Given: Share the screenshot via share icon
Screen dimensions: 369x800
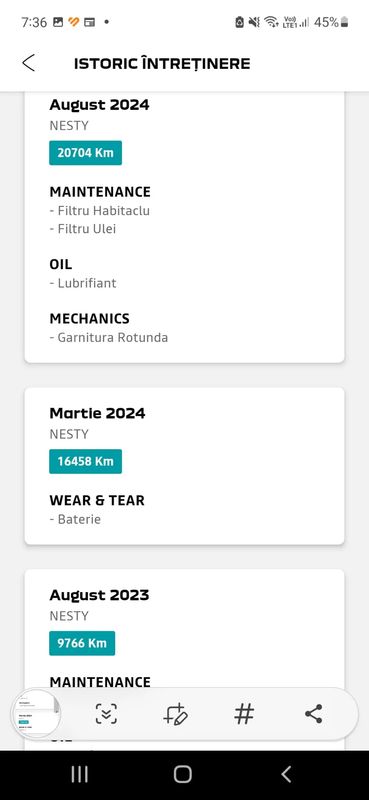Looking at the screenshot, I should pos(313,714).
